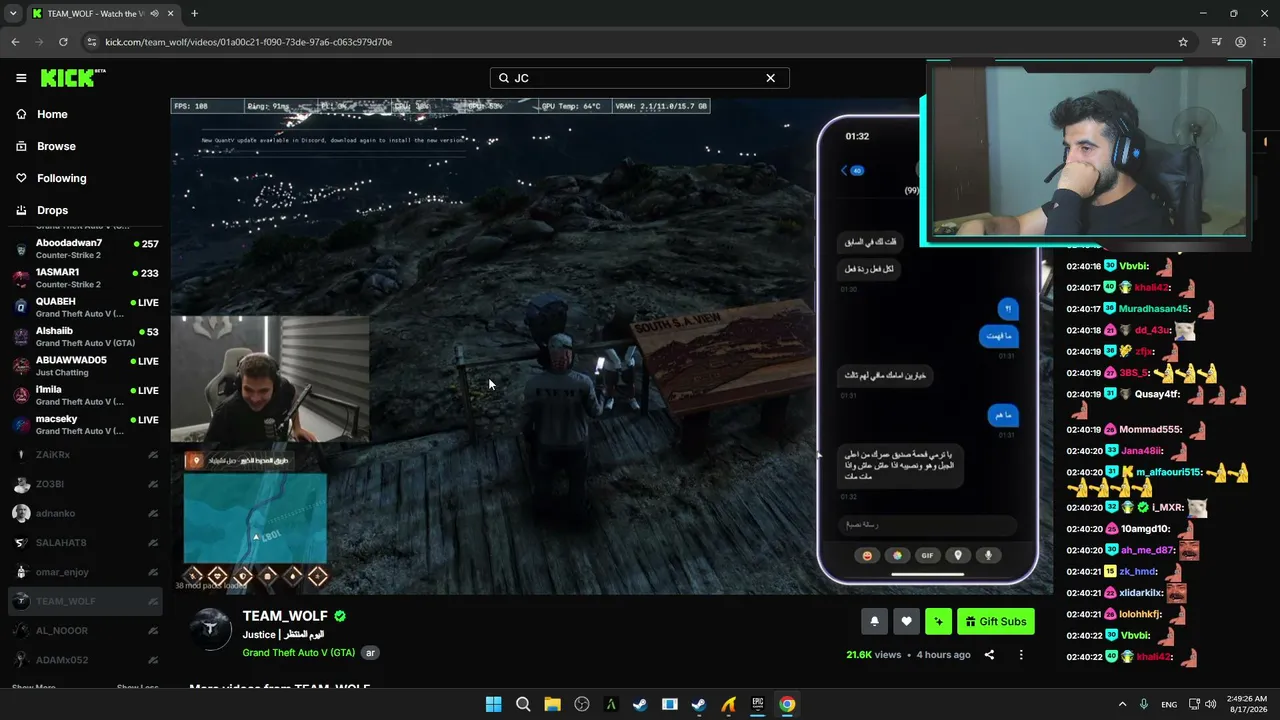Screen dimensions: 1280x720
Task: Mute the TEAM_WOLF tab audio
Action: pos(154,14)
